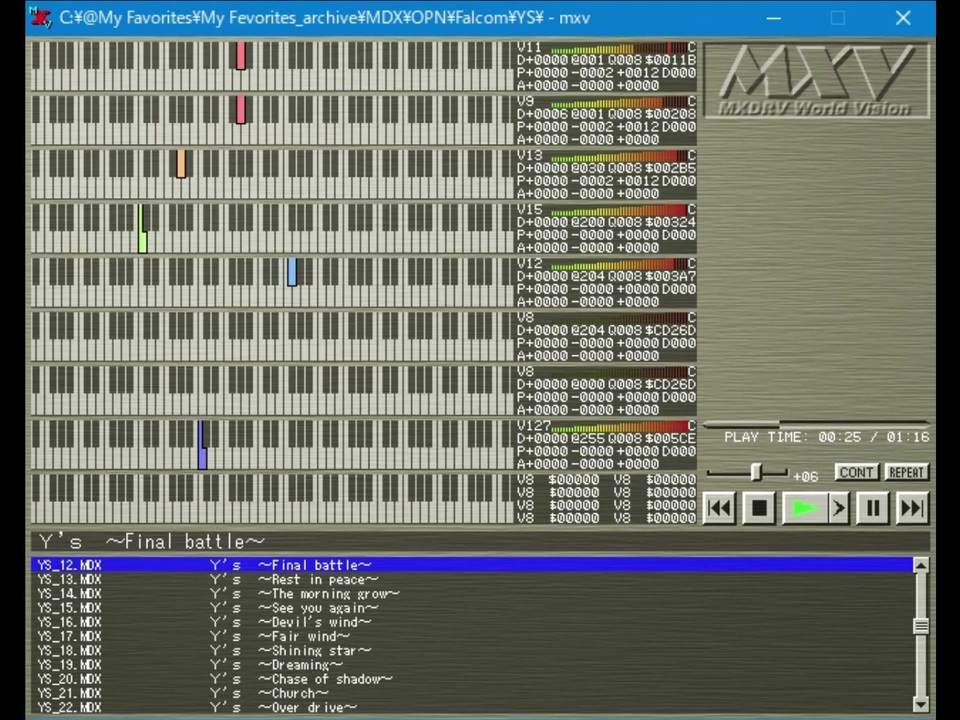Click the playlist scrollbar down arrow

coord(921,704)
